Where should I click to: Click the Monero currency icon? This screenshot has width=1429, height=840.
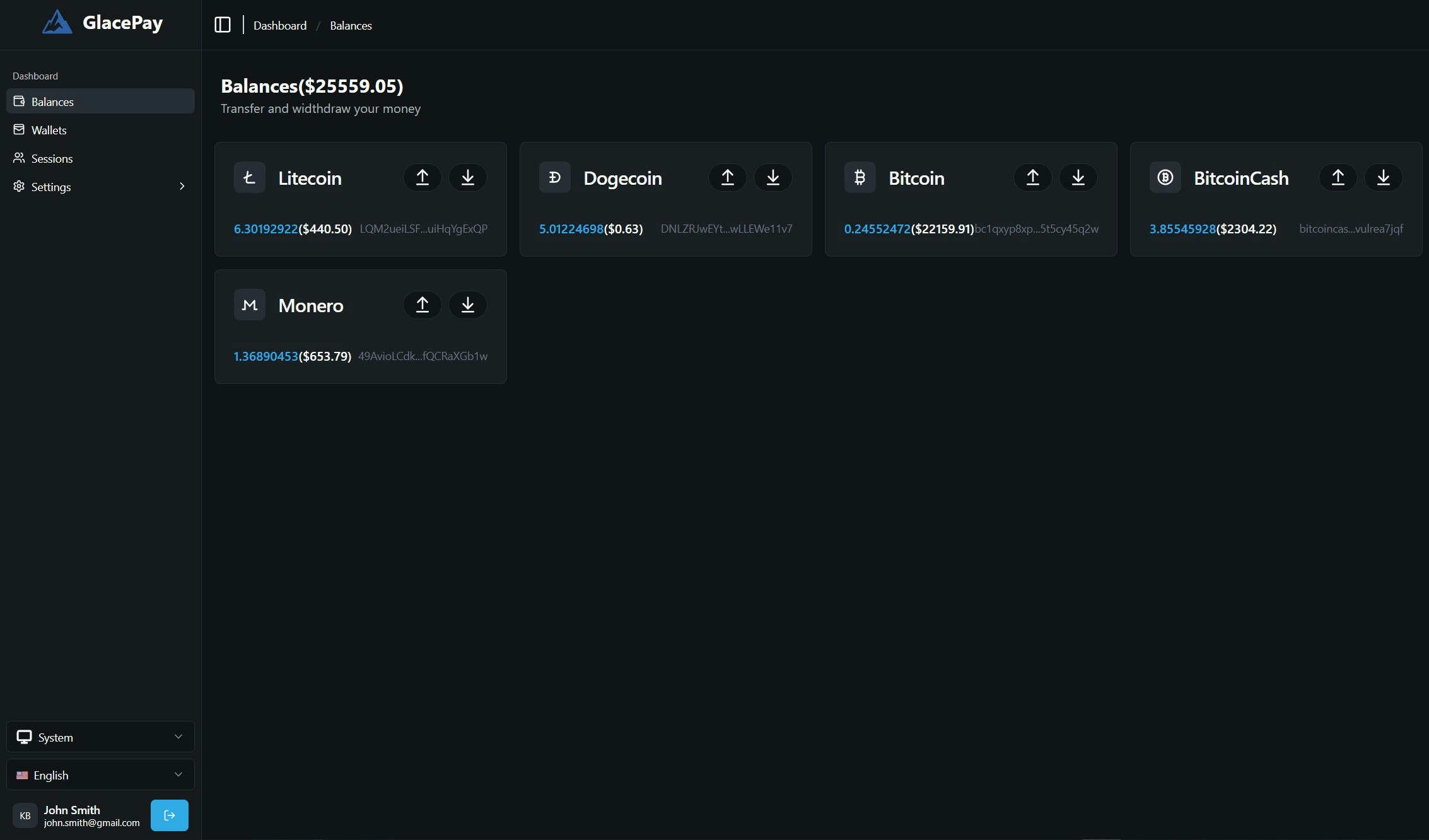coord(249,305)
